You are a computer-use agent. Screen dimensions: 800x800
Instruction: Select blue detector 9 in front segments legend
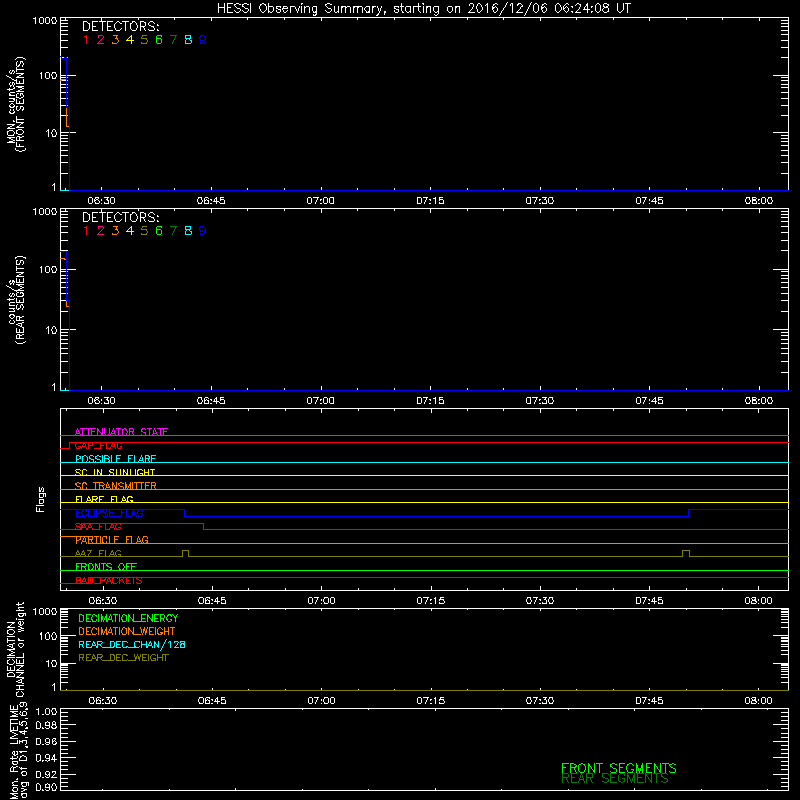203,39
